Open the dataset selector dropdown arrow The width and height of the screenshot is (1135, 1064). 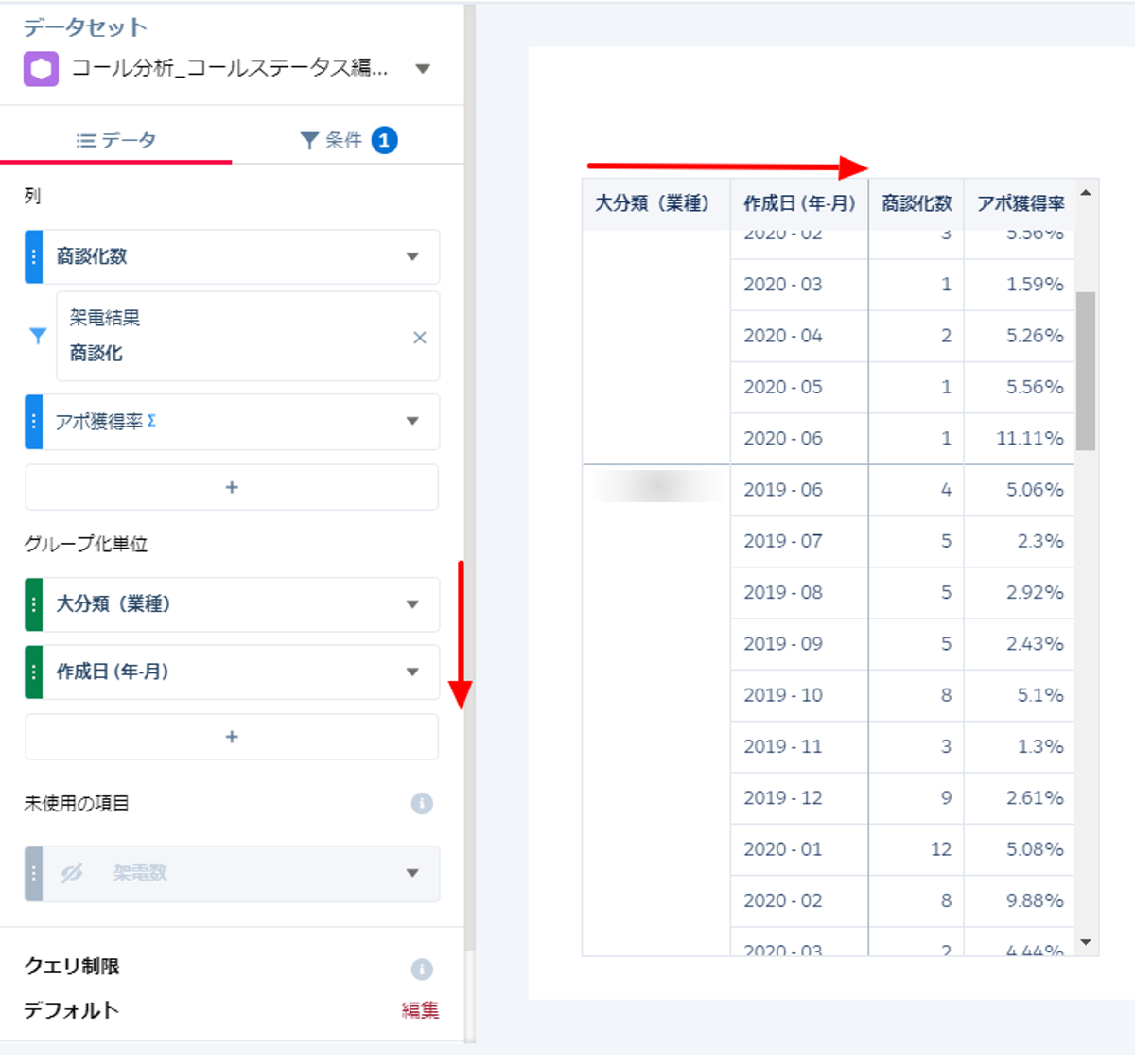pyautogui.click(x=423, y=68)
